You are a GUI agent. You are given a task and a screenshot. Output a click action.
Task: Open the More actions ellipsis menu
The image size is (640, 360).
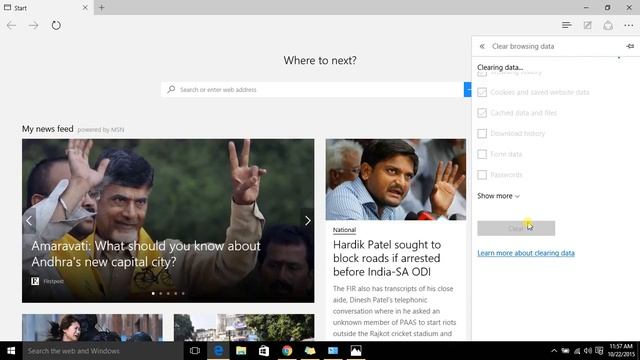point(629,25)
